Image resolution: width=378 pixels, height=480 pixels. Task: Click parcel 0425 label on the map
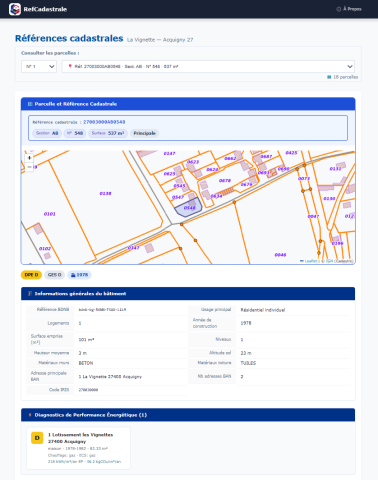coord(291,153)
